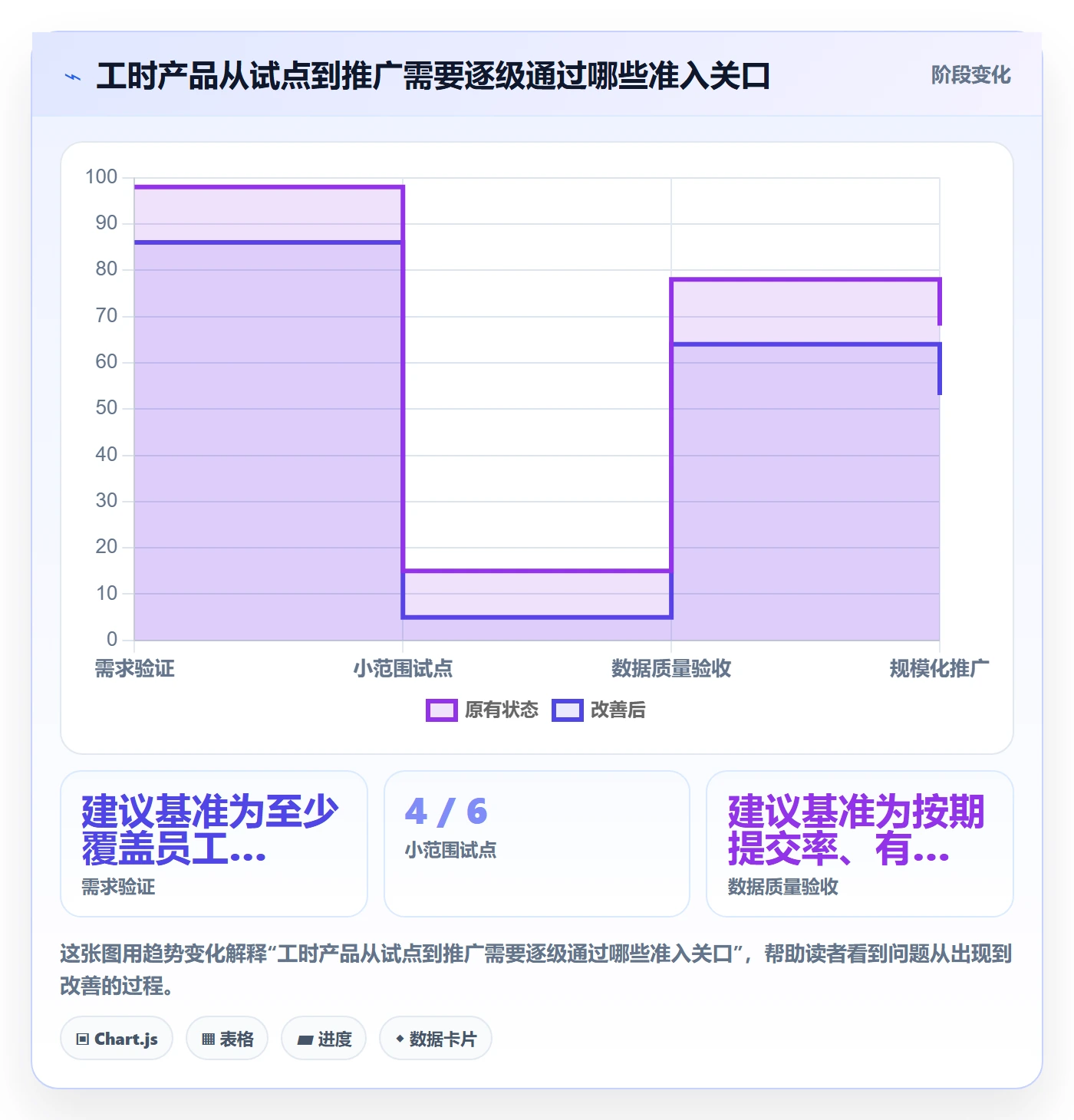Click the 50 y-axis tick value
Screen dimensions: 1074x1120
(107, 408)
